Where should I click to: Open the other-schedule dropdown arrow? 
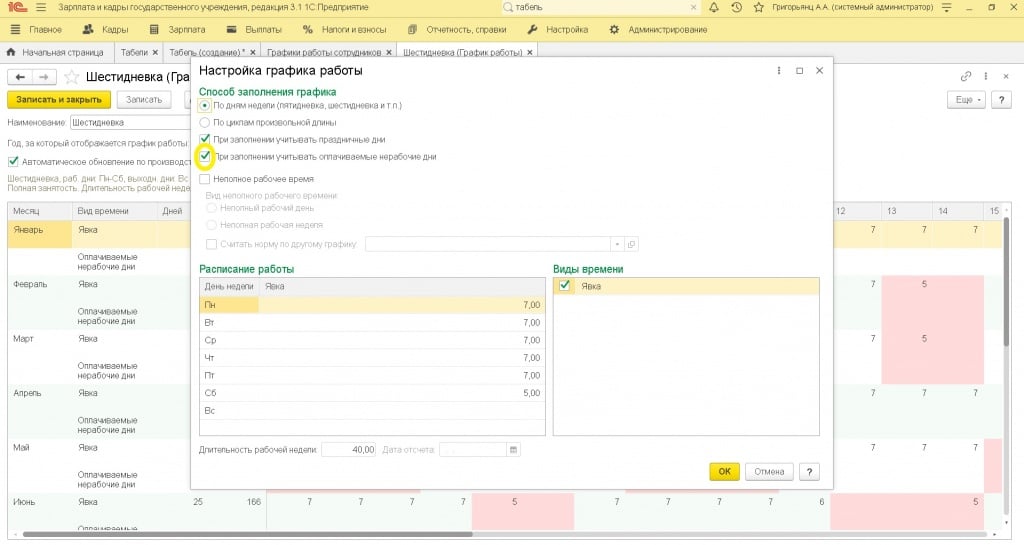(x=618, y=244)
